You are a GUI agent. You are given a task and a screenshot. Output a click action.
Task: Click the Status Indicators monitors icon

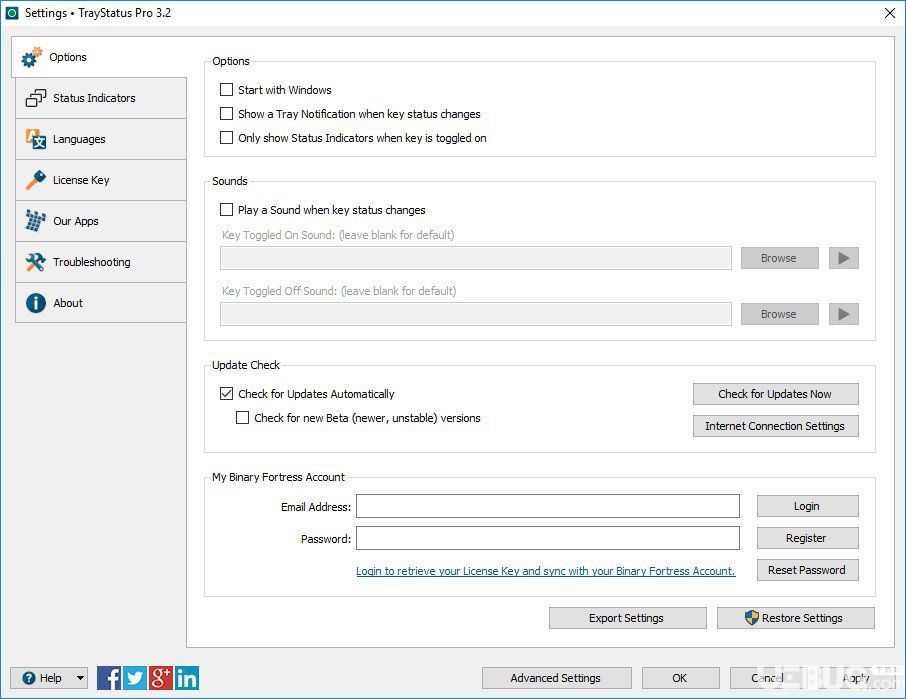(x=36, y=98)
